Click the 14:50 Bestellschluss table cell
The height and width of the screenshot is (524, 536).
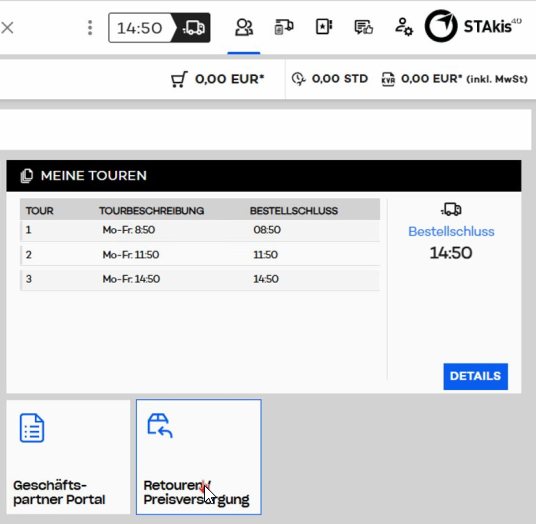click(266, 279)
